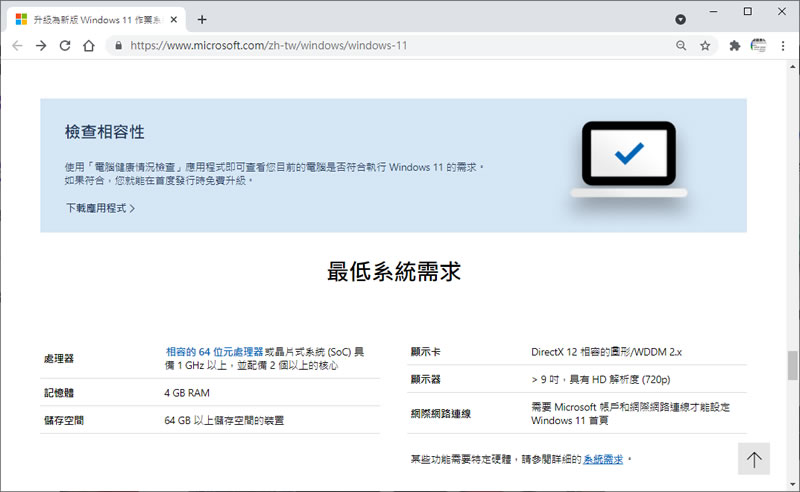The height and width of the screenshot is (492, 800).
Task: Click the vertical scrollbar thumb
Action: [x=792, y=365]
